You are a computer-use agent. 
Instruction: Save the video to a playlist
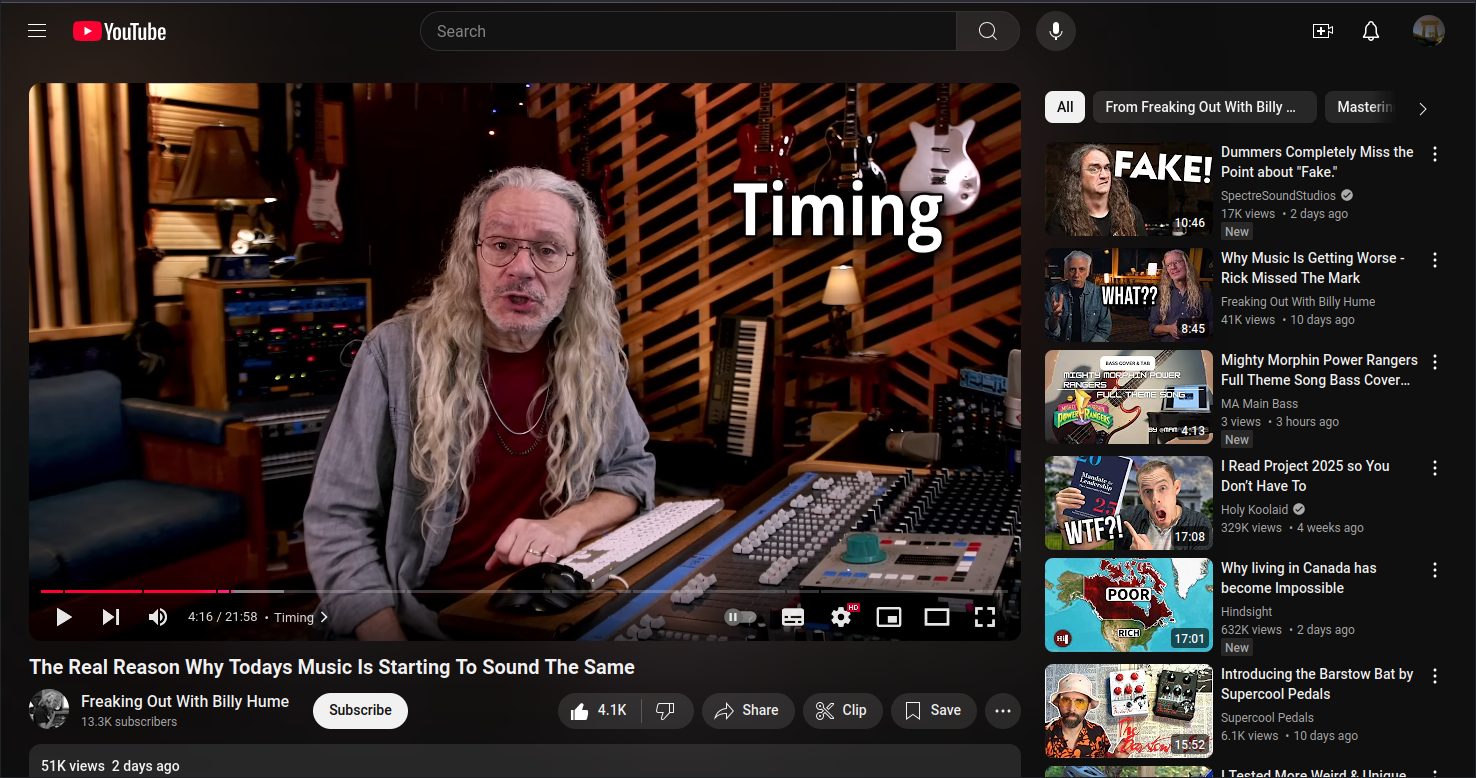coord(933,711)
